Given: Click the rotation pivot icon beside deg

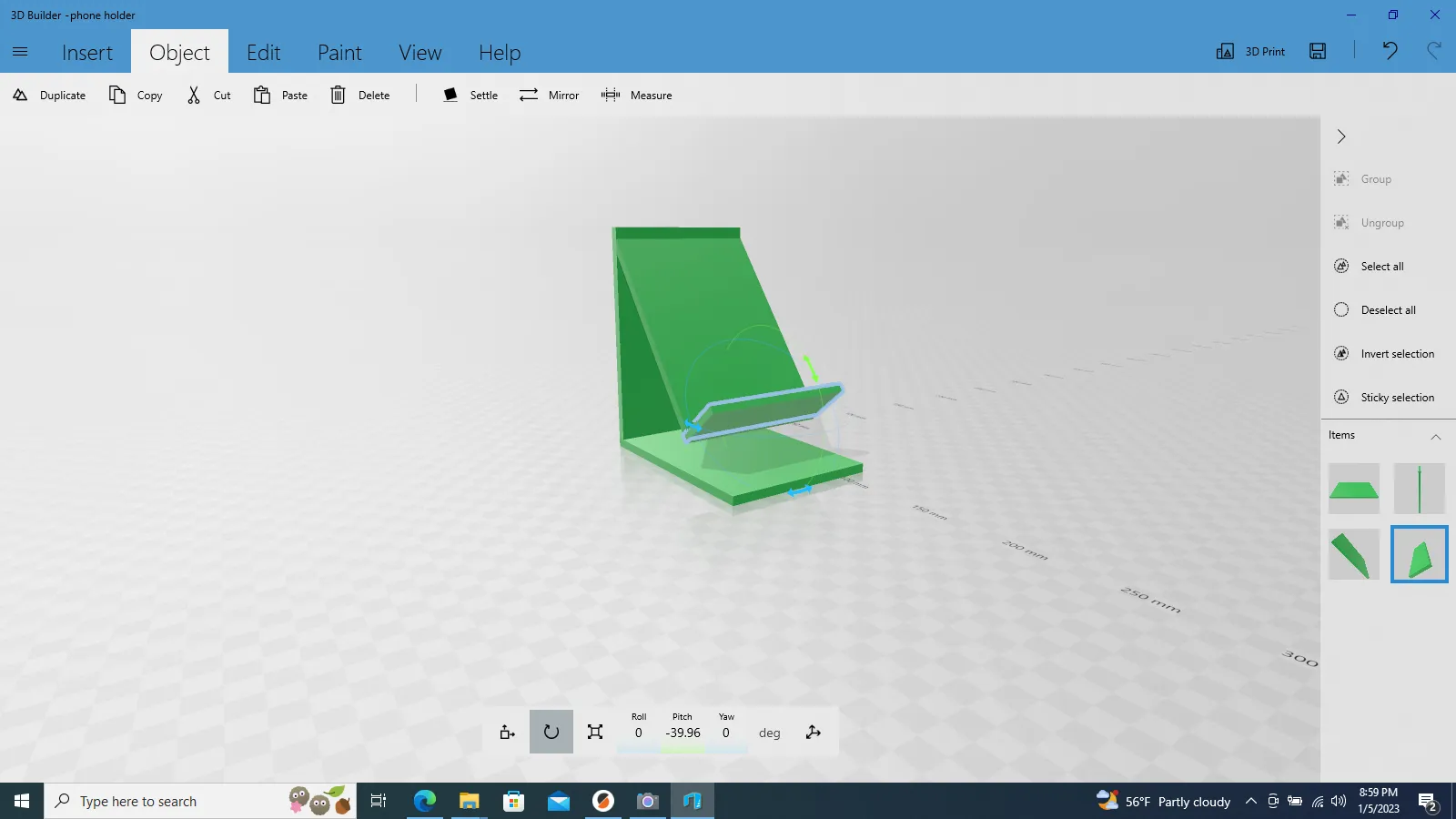Looking at the screenshot, I should point(814,732).
